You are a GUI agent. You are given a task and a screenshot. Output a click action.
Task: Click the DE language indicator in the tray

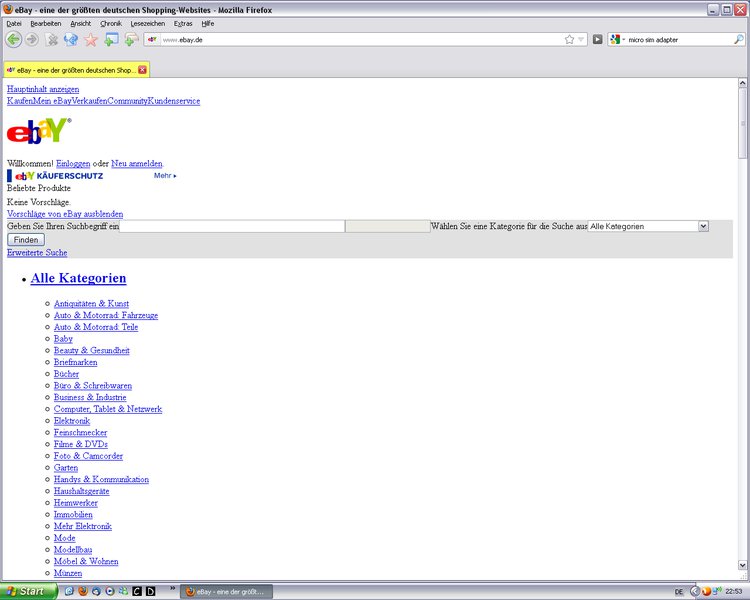point(678,592)
